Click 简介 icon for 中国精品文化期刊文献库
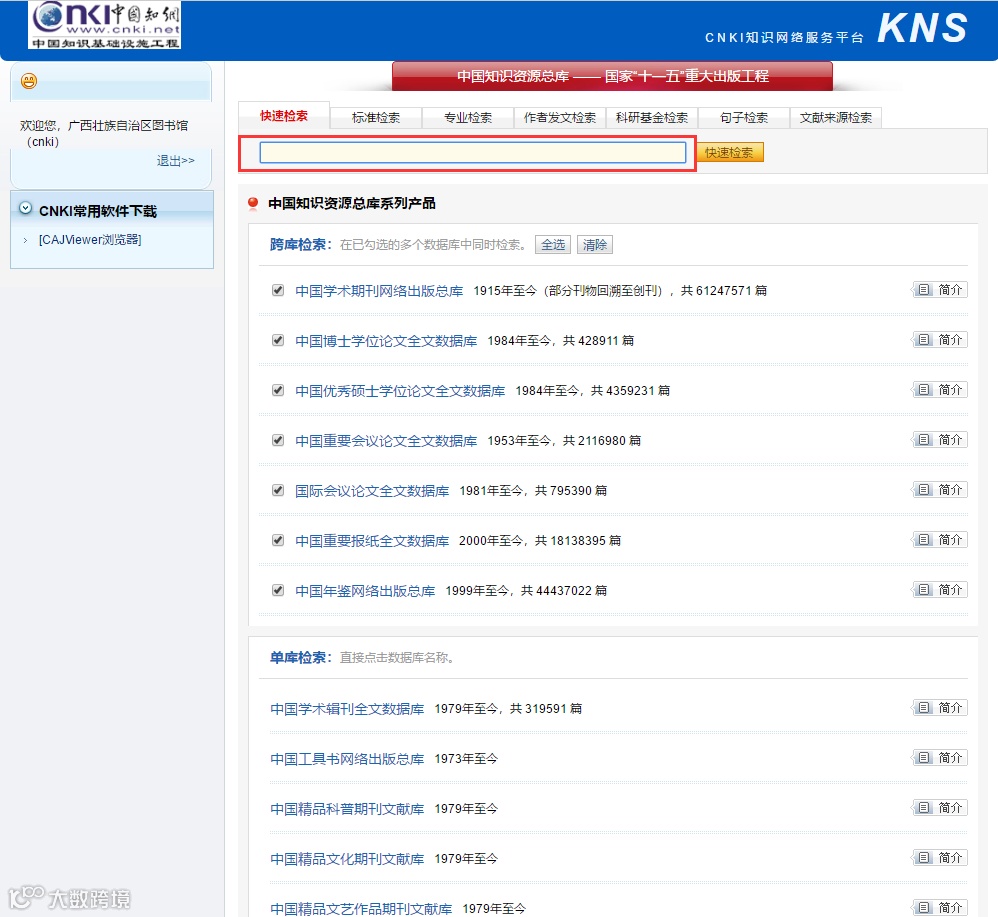Image resolution: width=998 pixels, height=917 pixels. point(940,858)
